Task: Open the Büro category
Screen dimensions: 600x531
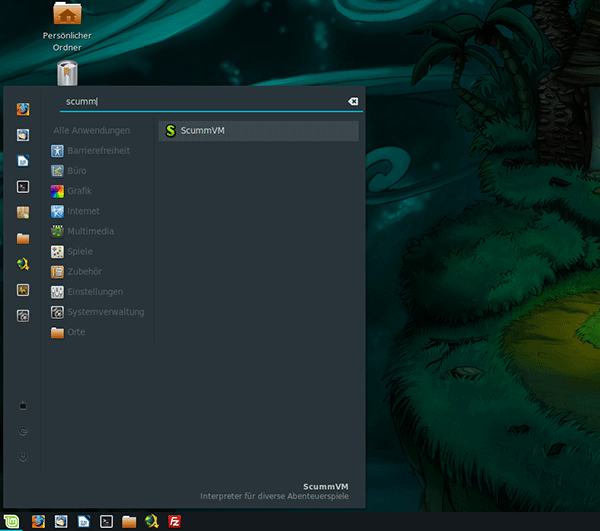Action: (x=75, y=171)
